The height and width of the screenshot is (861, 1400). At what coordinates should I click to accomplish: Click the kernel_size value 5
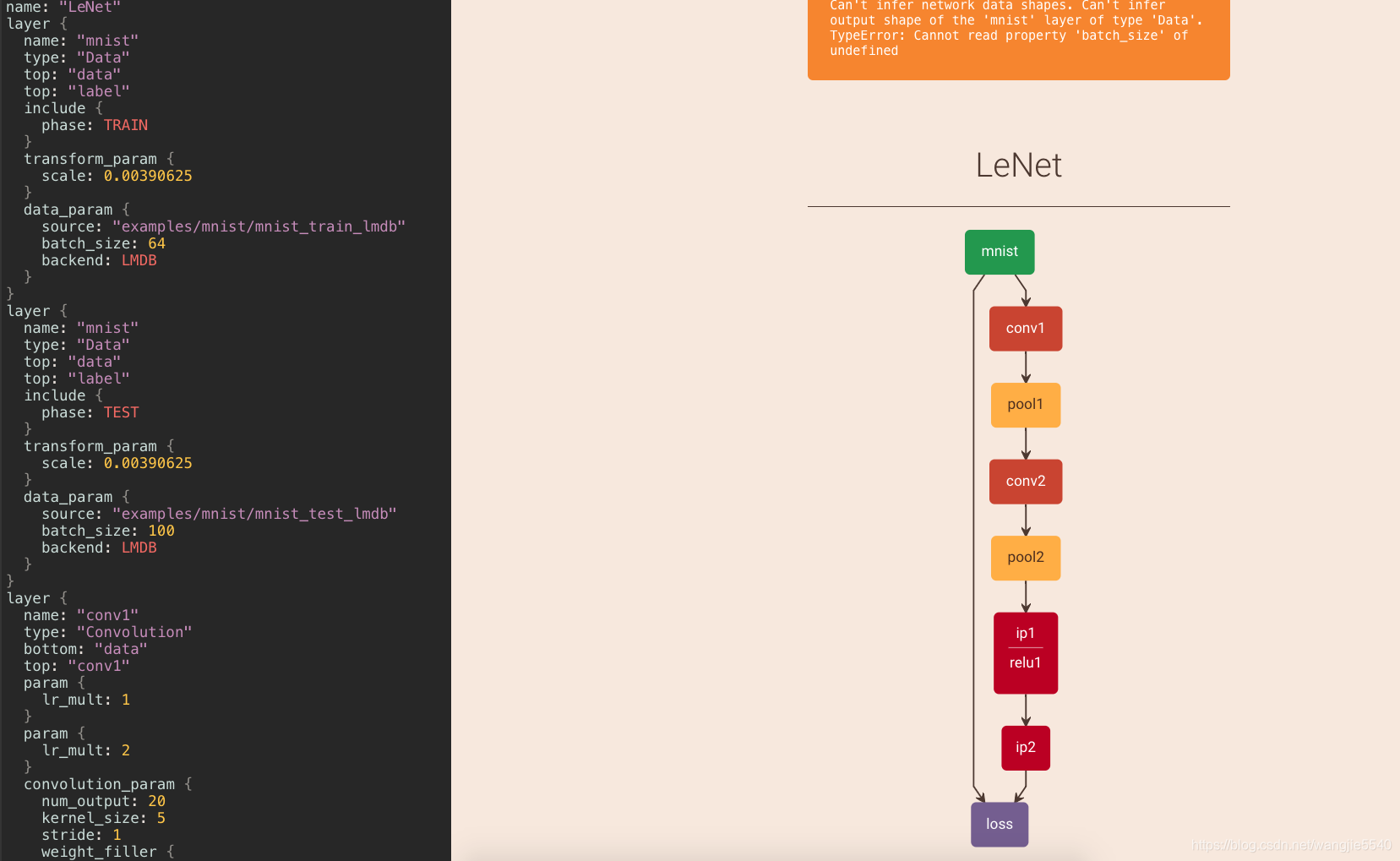click(161, 818)
